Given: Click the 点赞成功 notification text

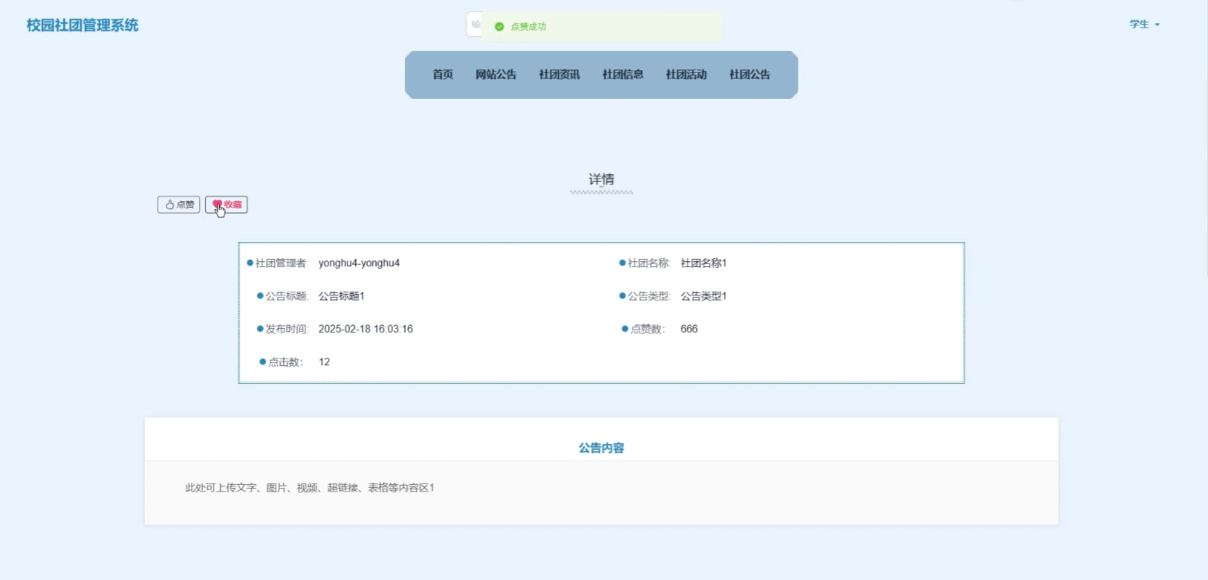Looking at the screenshot, I should click(528, 27).
